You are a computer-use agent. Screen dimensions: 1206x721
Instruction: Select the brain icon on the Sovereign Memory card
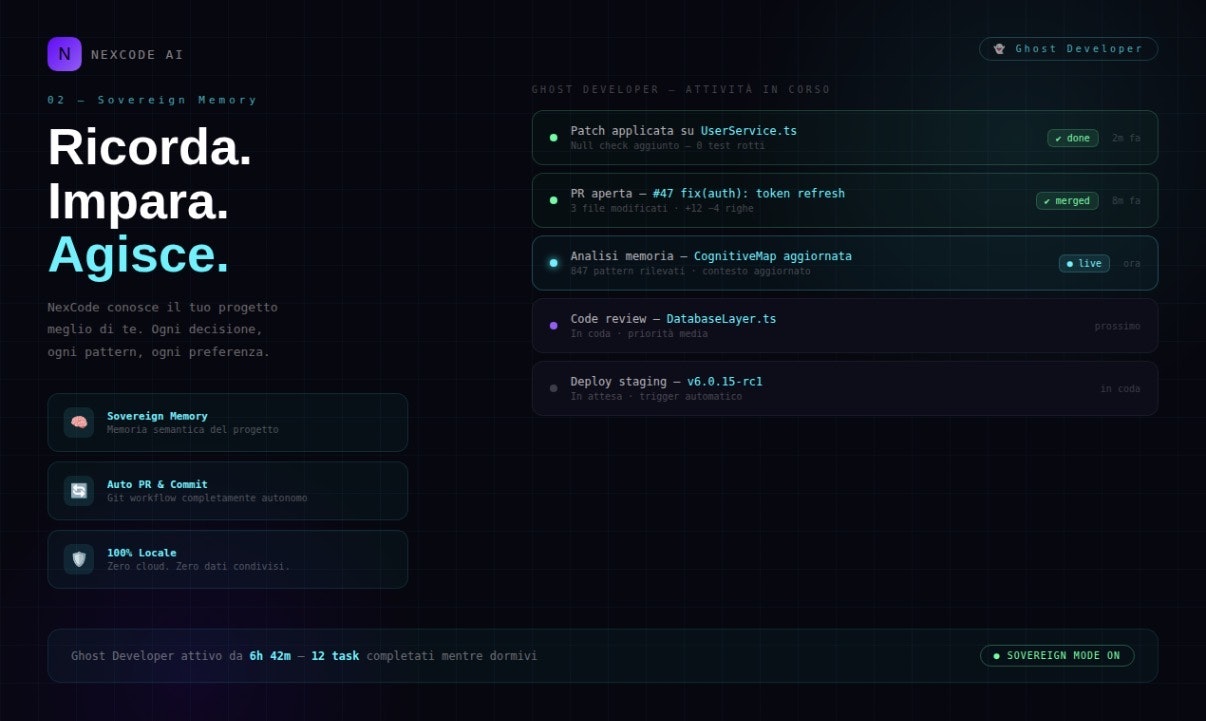tap(78, 422)
